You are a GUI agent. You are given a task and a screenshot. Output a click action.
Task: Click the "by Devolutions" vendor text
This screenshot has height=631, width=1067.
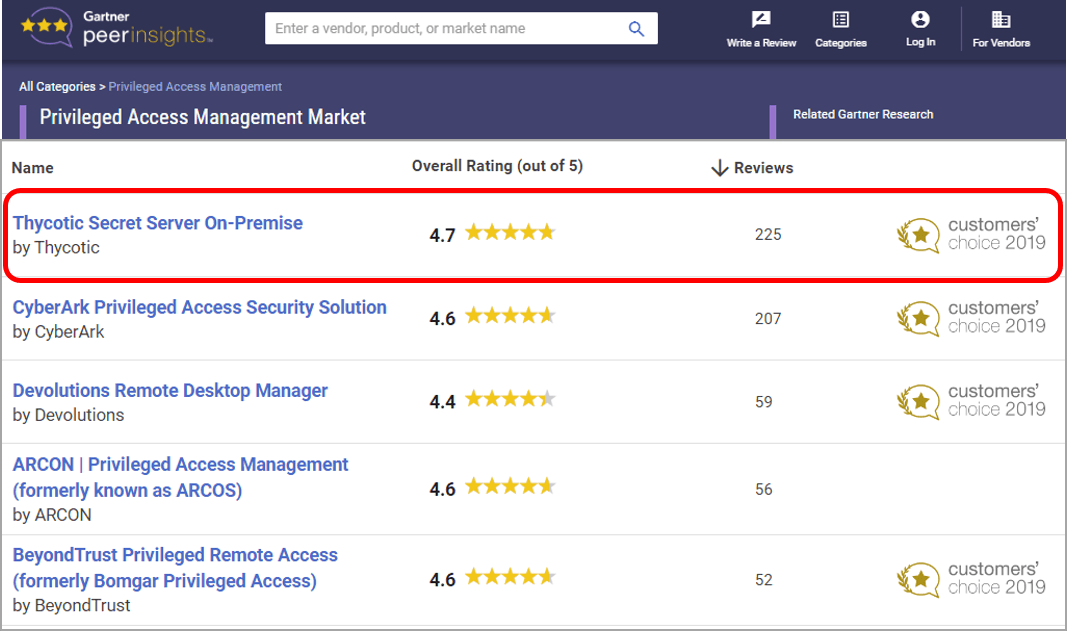[x=68, y=415]
